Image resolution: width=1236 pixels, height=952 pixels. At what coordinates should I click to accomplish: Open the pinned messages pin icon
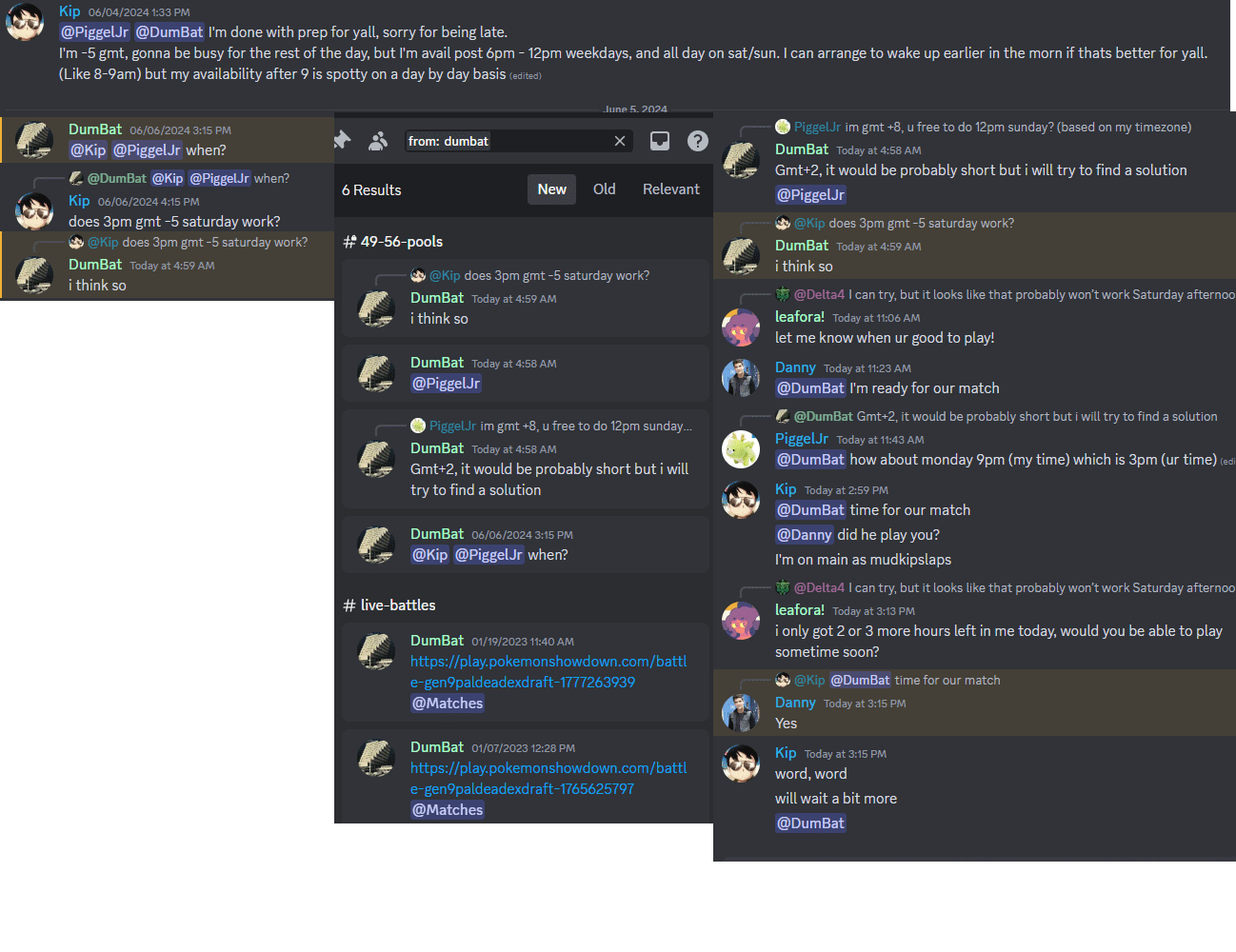click(342, 141)
